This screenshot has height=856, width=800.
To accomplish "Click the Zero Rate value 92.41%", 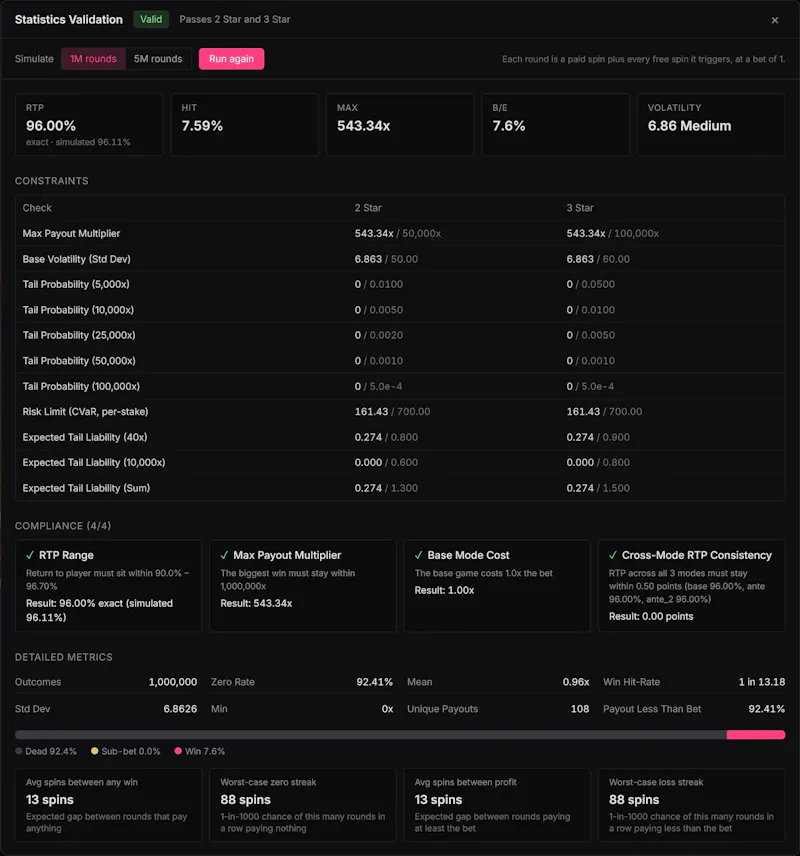I will coord(375,682).
